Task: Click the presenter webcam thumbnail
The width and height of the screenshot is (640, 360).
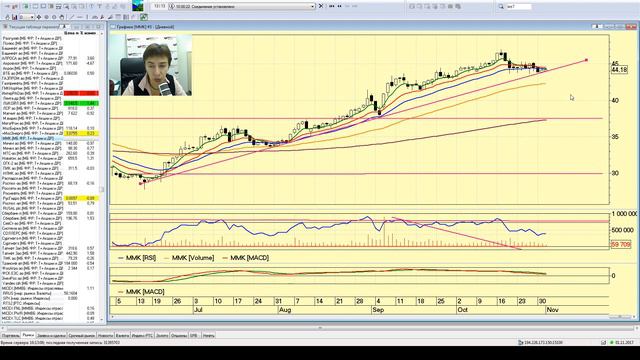Action: (x=151, y=65)
